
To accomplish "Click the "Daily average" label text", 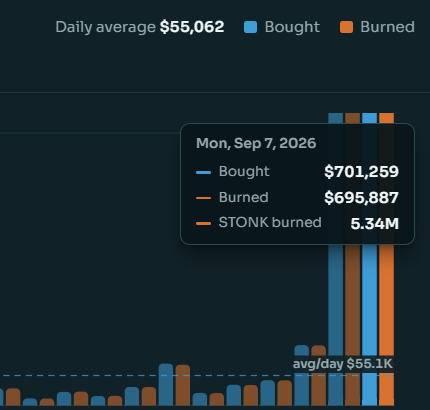I will tap(105, 27).
